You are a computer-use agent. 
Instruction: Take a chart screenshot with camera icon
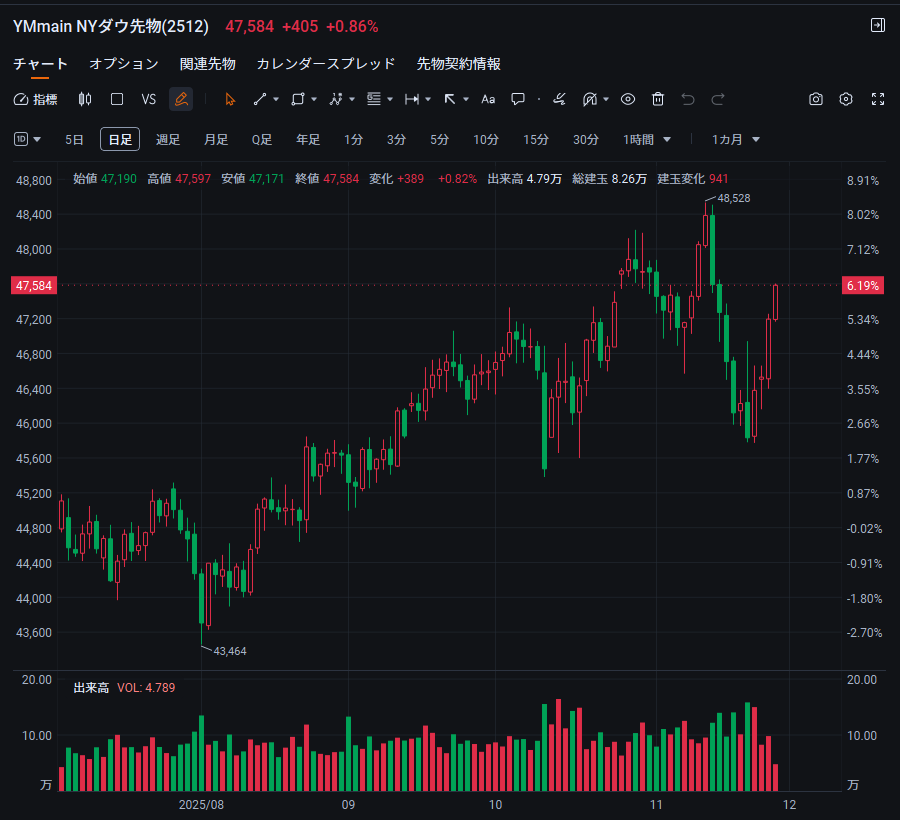pyautogui.click(x=815, y=99)
